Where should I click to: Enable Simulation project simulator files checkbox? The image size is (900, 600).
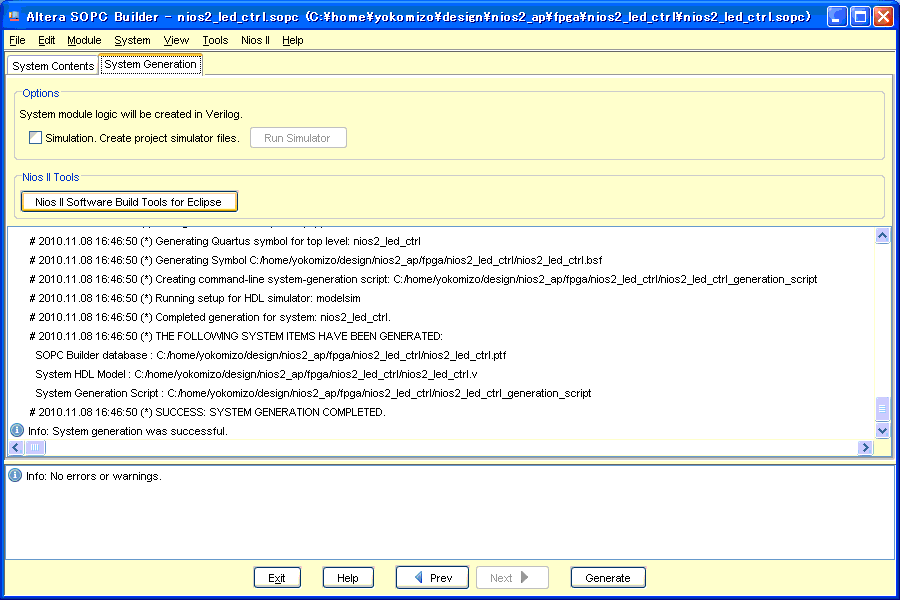[x=36, y=138]
